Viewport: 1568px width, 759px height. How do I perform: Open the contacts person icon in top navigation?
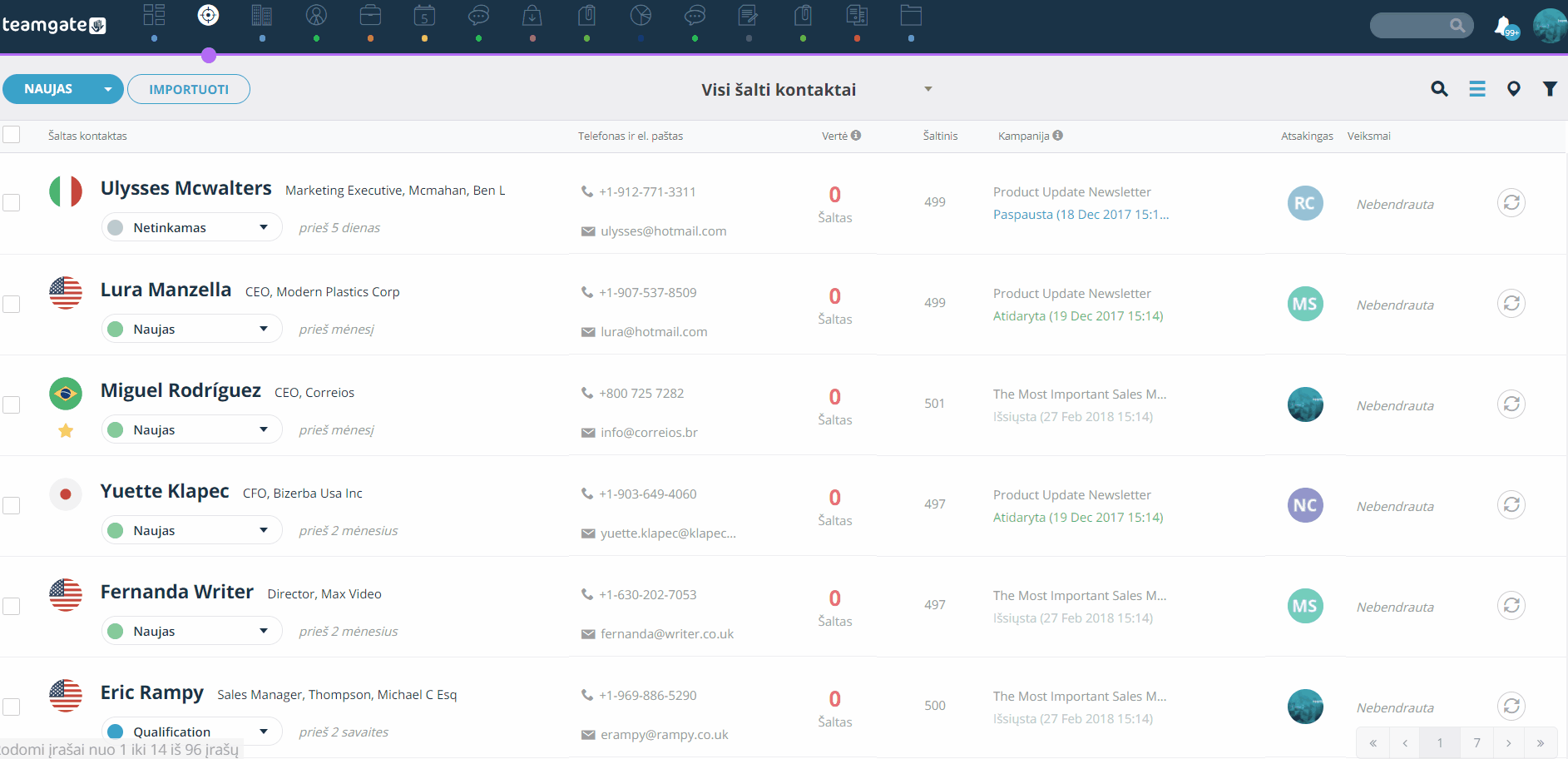point(316,15)
